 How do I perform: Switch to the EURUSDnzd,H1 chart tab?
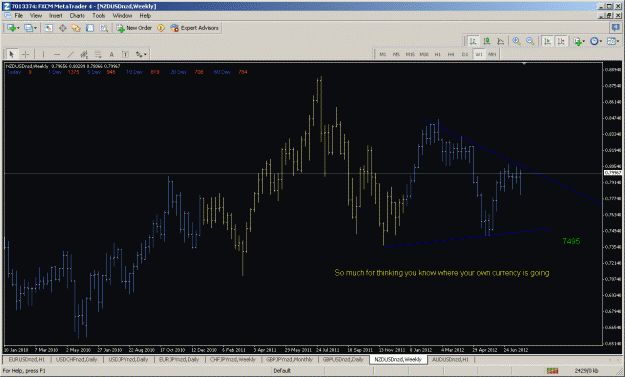point(27,359)
